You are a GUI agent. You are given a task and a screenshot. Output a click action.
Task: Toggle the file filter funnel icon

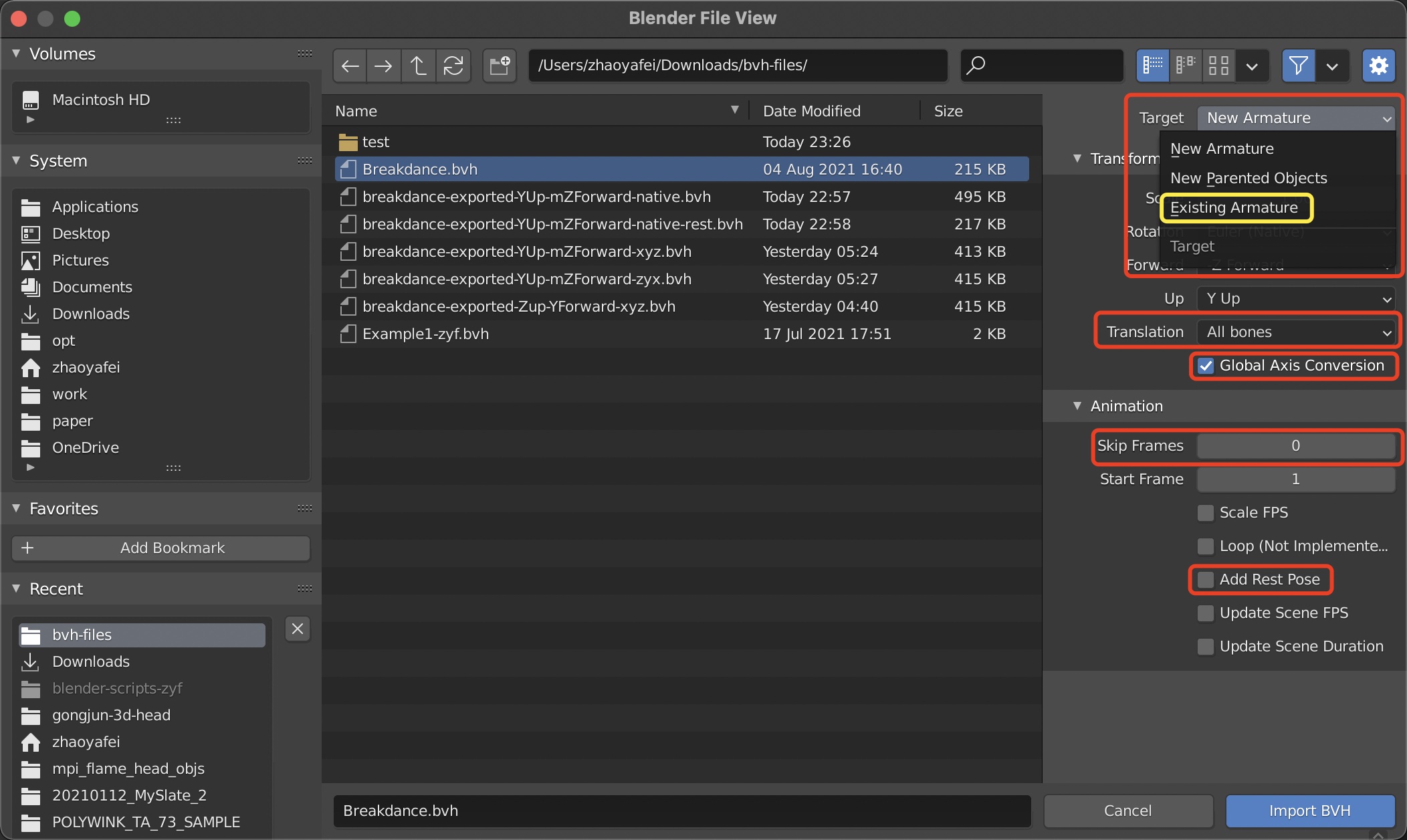(1298, 66)
